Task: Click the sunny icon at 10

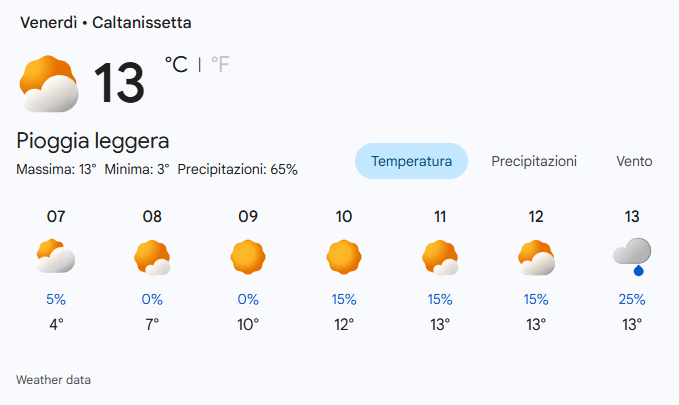Action: 344,258
